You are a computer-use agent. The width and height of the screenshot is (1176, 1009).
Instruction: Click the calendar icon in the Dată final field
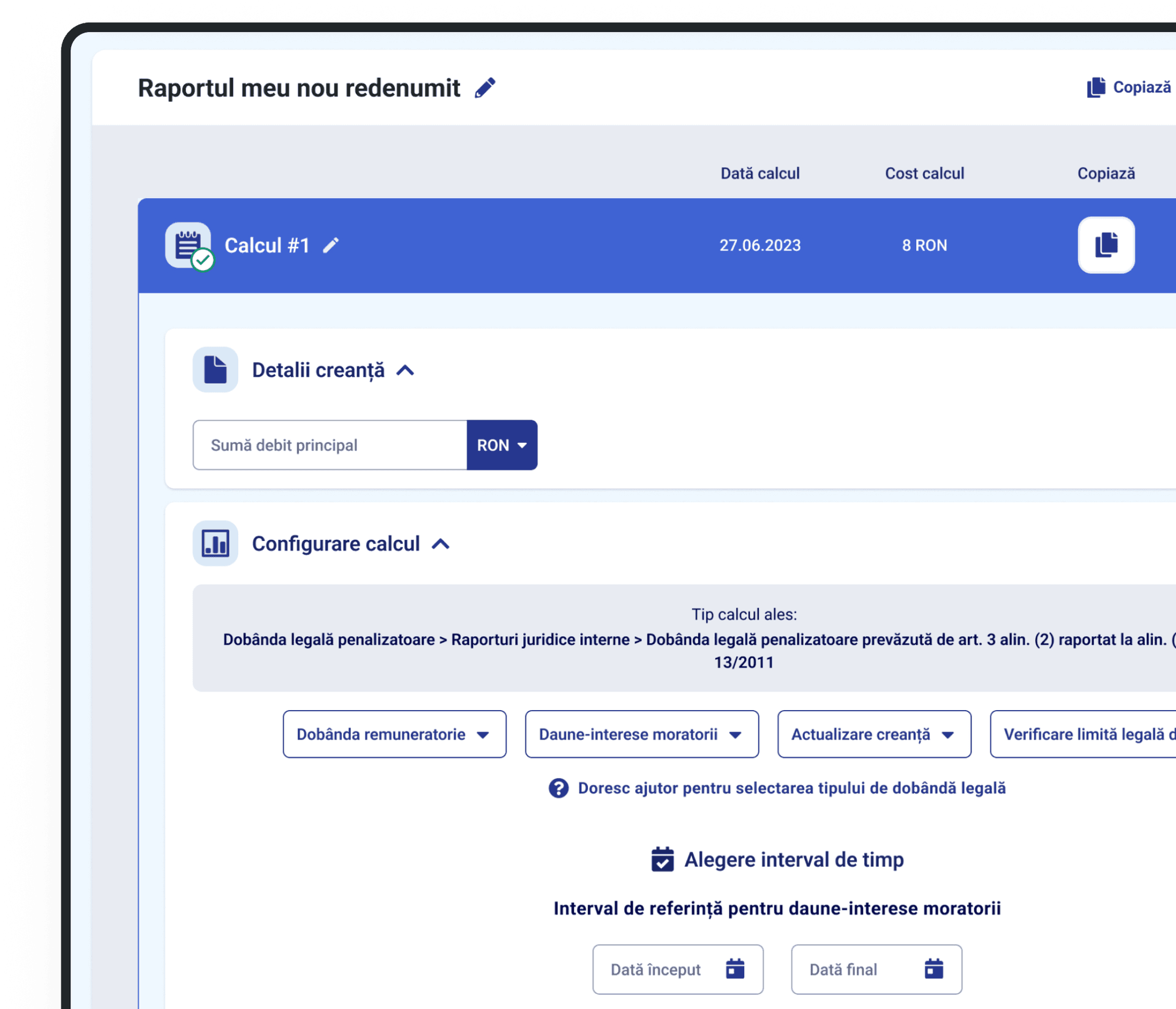933,969
